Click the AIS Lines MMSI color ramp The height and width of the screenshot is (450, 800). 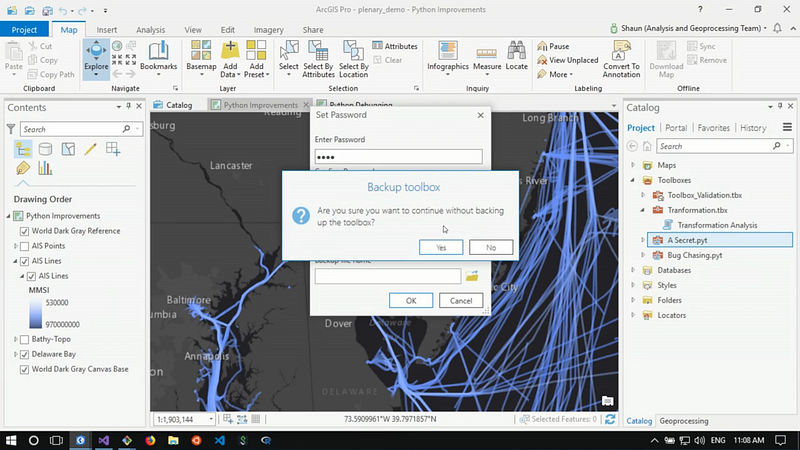click(x=36, y=313)
